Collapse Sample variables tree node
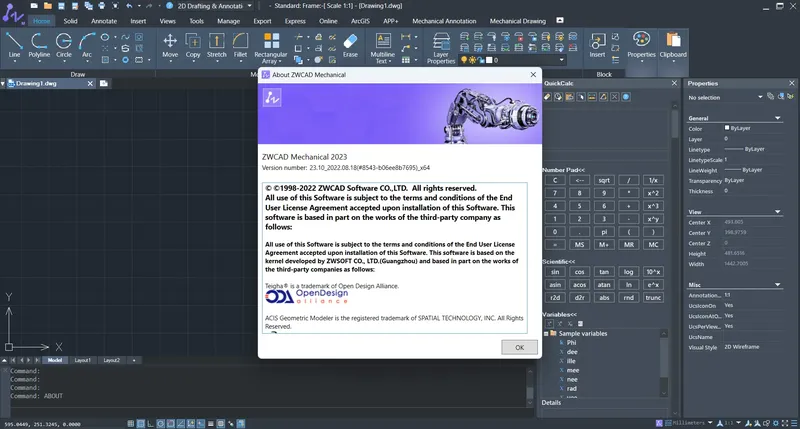800x429 pixels. (x=545, y=334)
